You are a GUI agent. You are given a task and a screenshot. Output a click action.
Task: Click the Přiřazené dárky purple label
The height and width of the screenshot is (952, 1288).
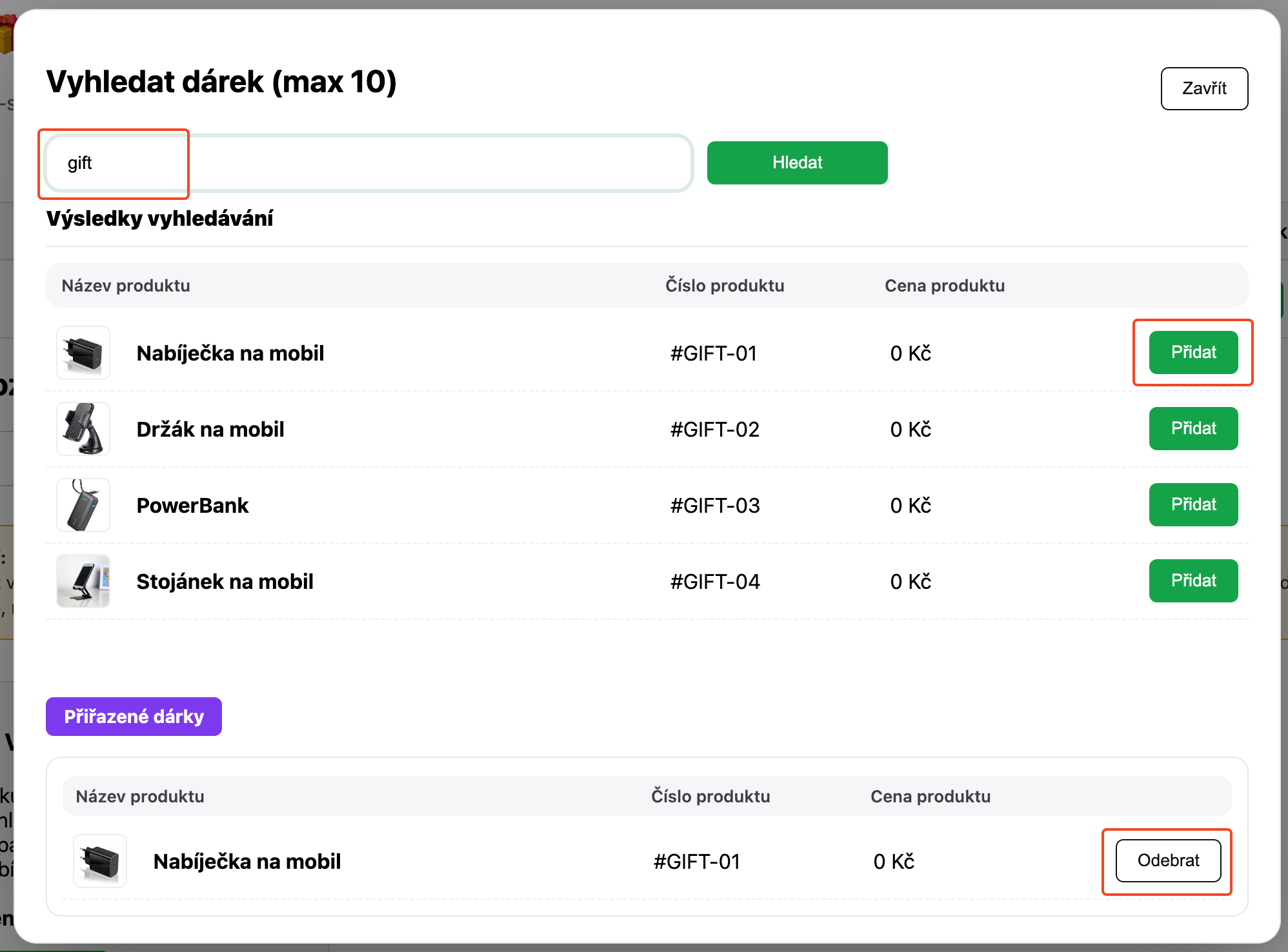pyautogui.click(x=134, y=717)
